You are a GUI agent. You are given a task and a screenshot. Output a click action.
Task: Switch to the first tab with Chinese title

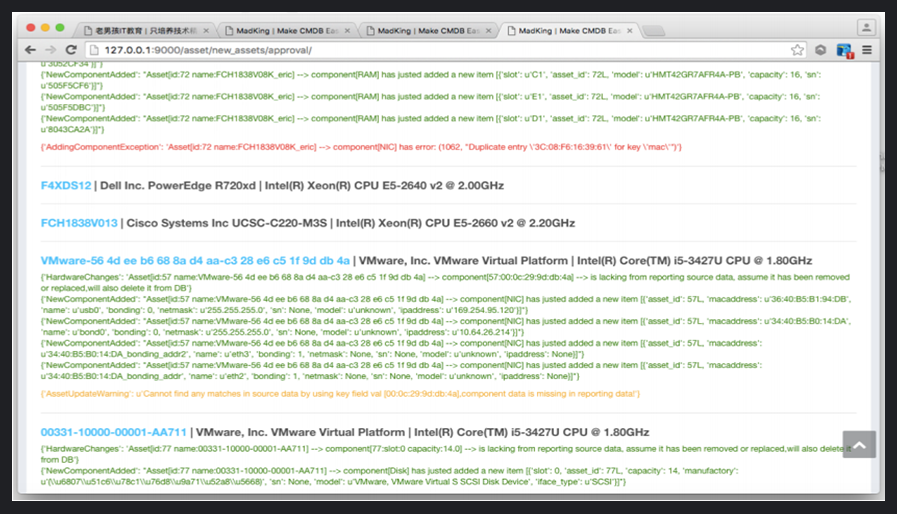click(x=140, y=30)
